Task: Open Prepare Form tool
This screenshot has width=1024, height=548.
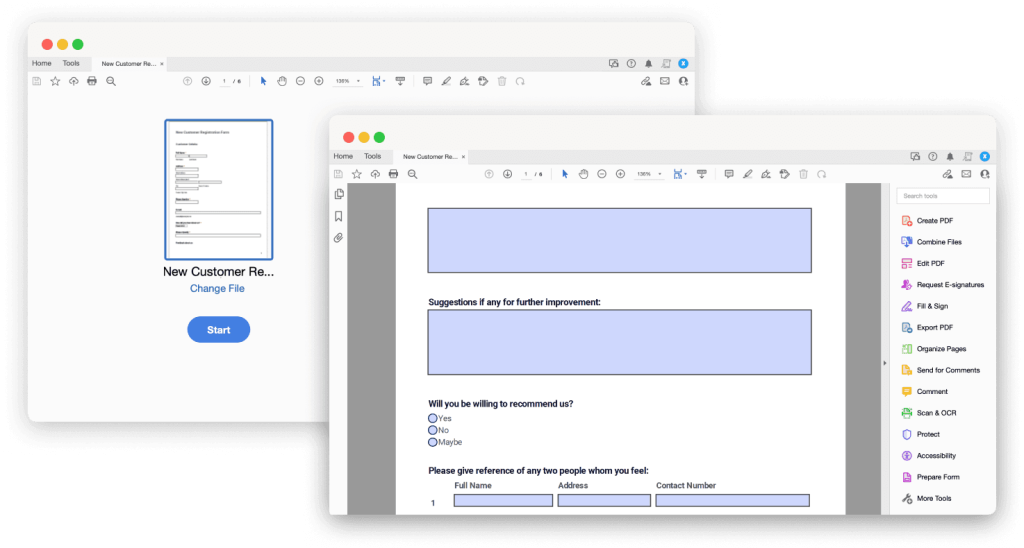Action: click(x=931, y=477)
